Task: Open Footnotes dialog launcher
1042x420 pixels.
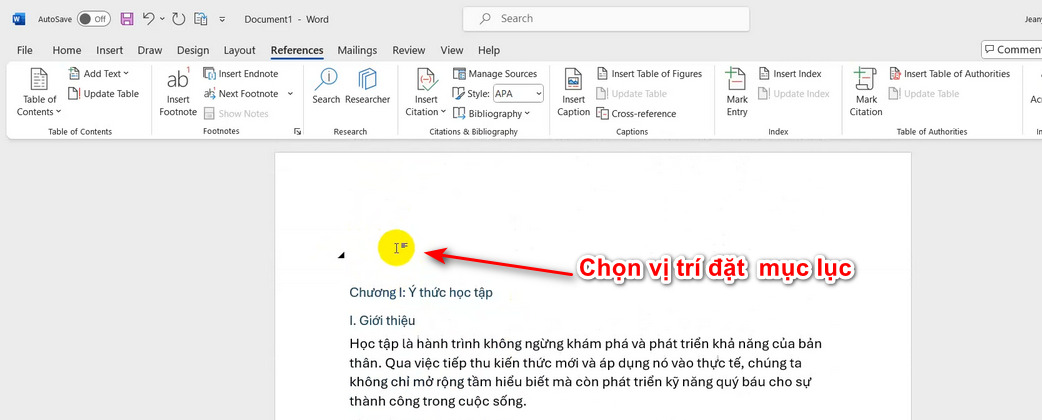Action: click(x=297, y=132)
